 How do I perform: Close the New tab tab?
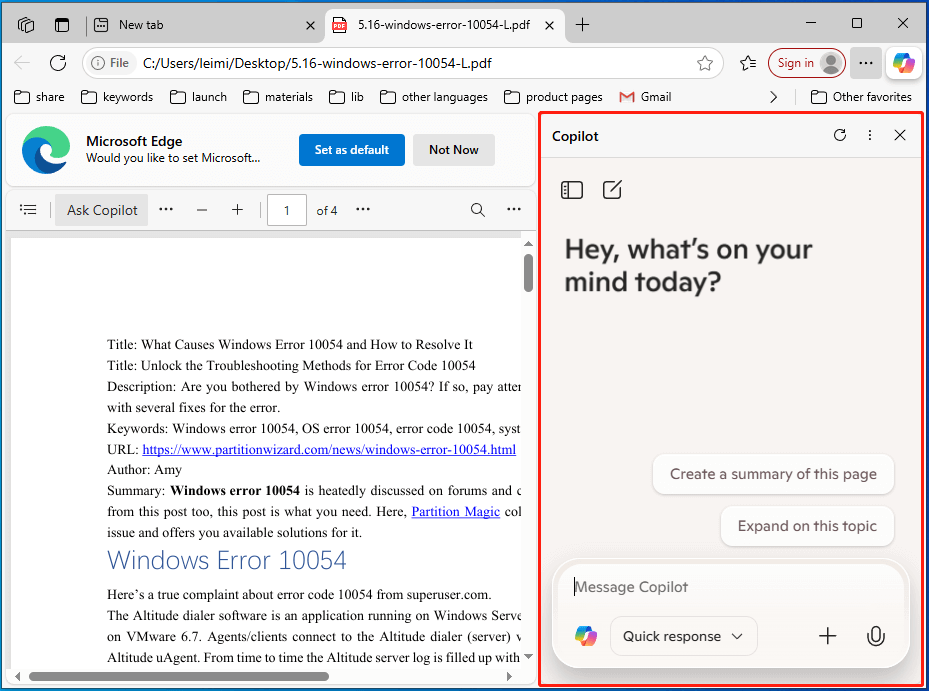tap(310, 25)
